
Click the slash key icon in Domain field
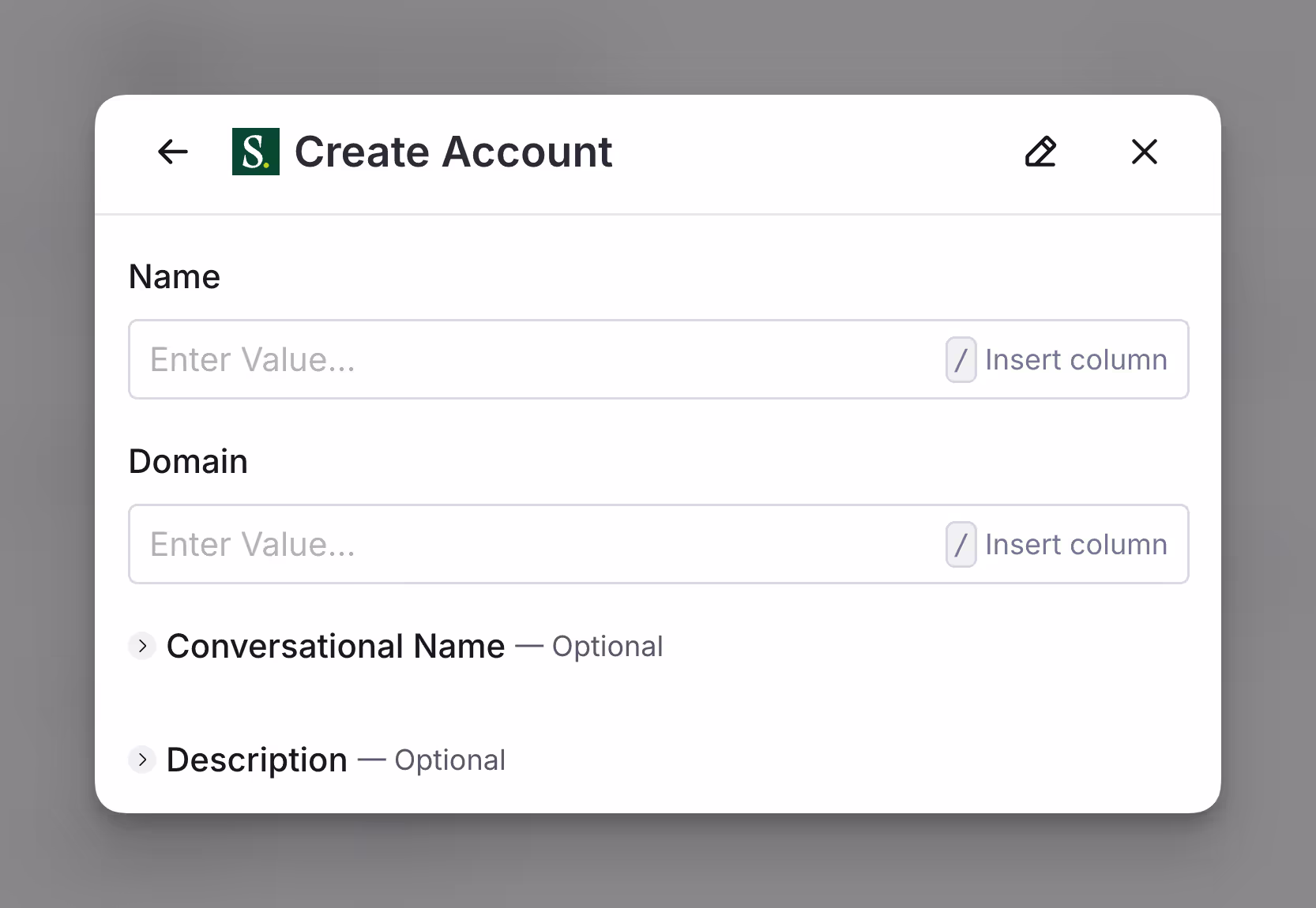pos(961,545)
